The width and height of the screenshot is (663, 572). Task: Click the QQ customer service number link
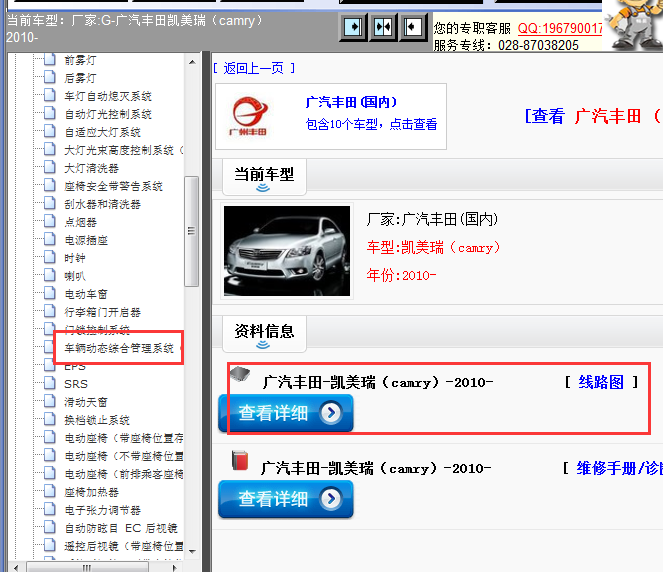coord(560,28)
